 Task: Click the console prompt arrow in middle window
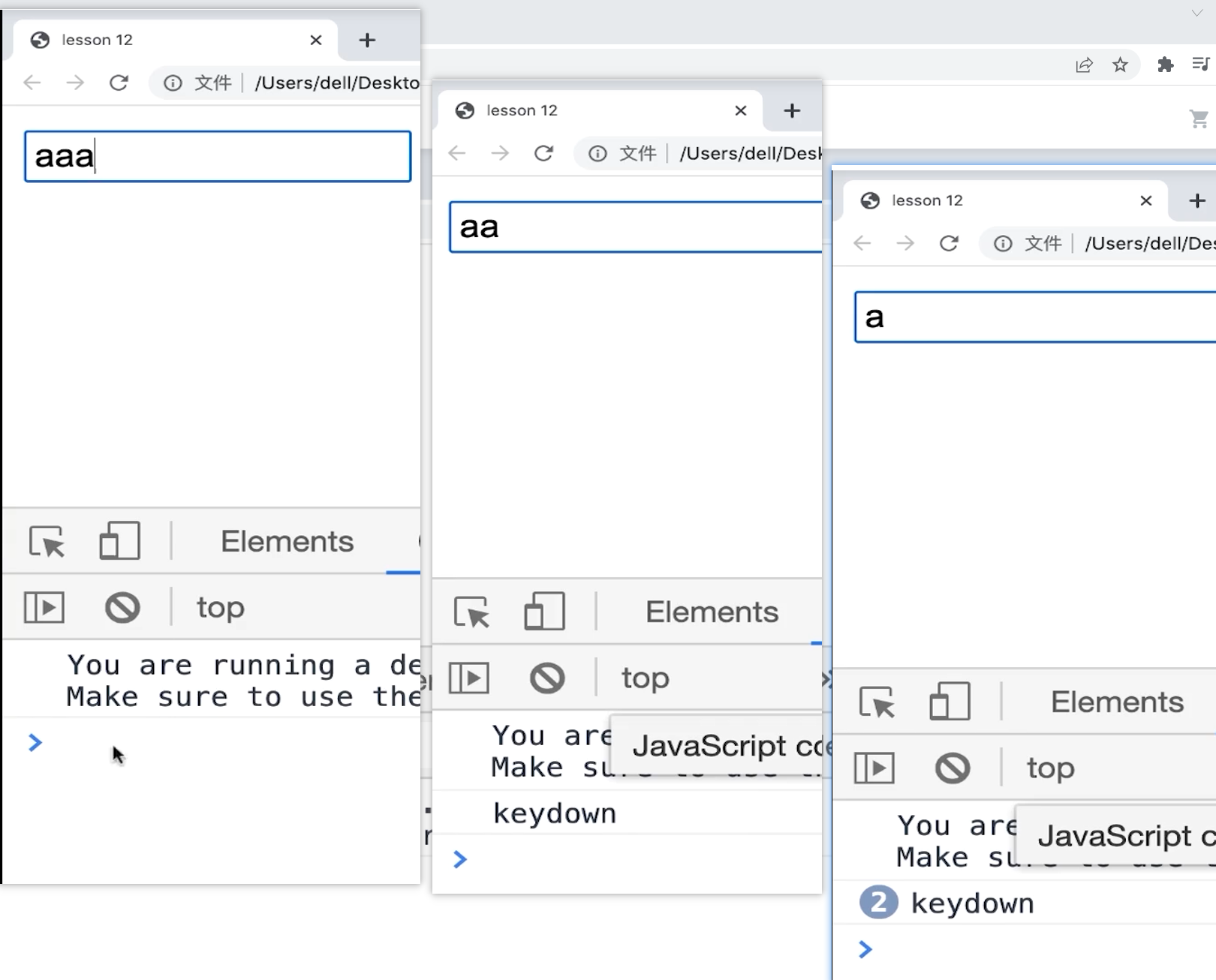click(x=460, y=859)
